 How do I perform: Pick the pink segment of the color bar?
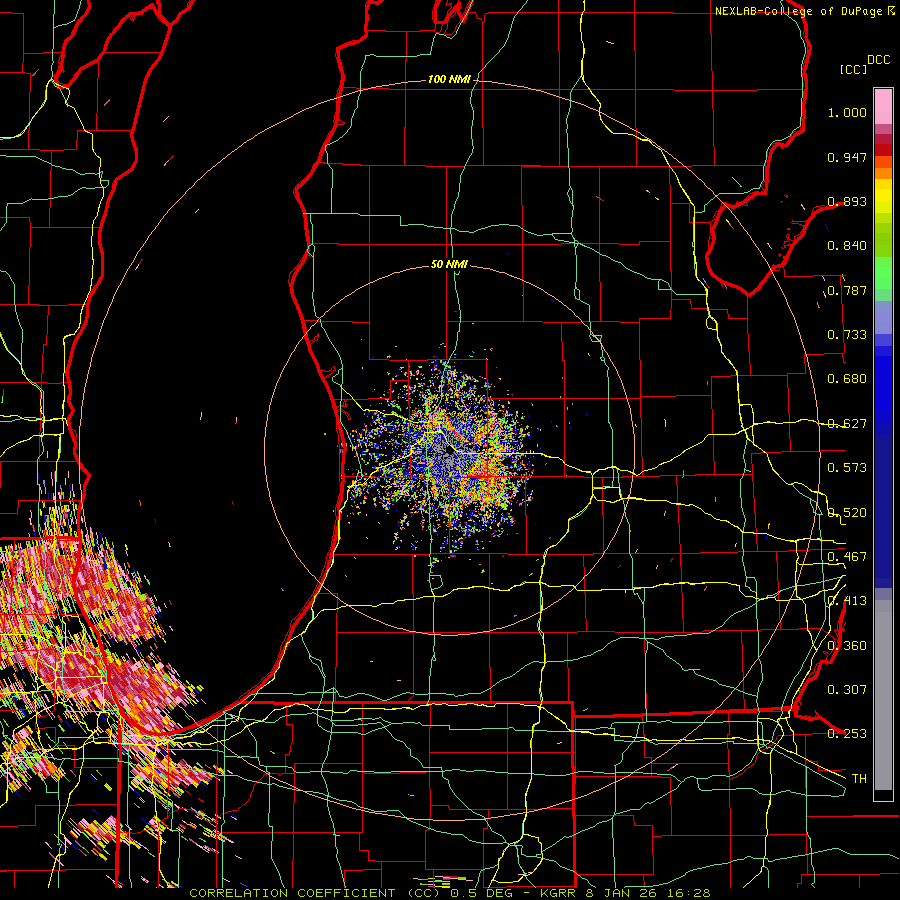883,106
